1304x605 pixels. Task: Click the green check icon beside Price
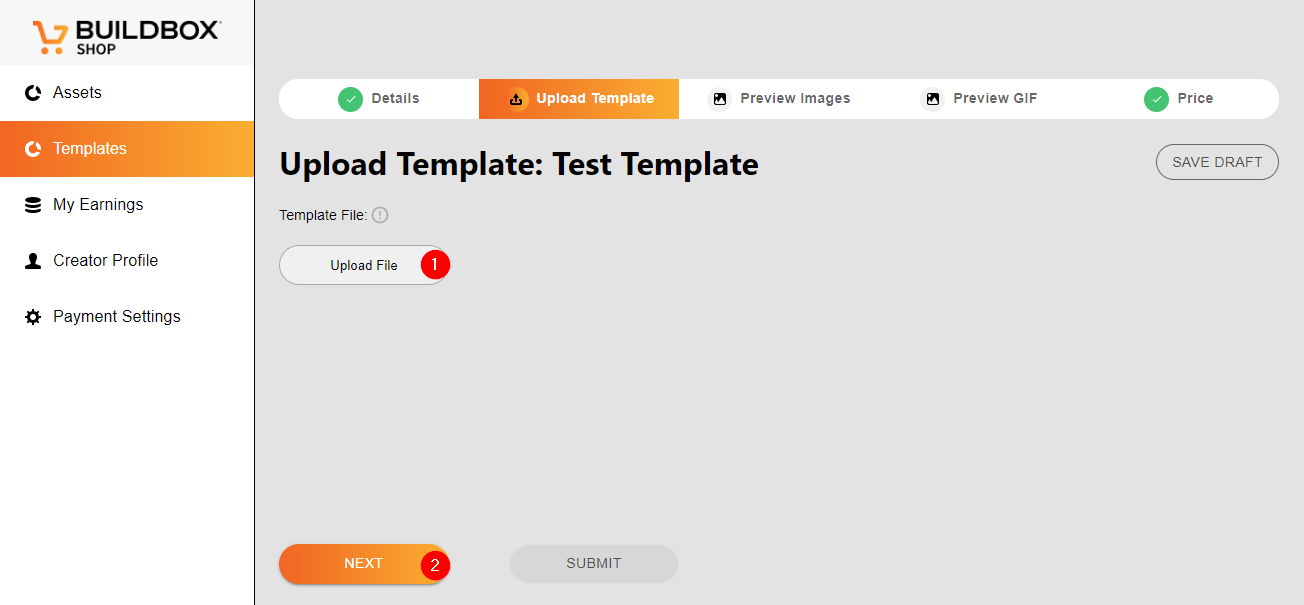(1157, 99)
